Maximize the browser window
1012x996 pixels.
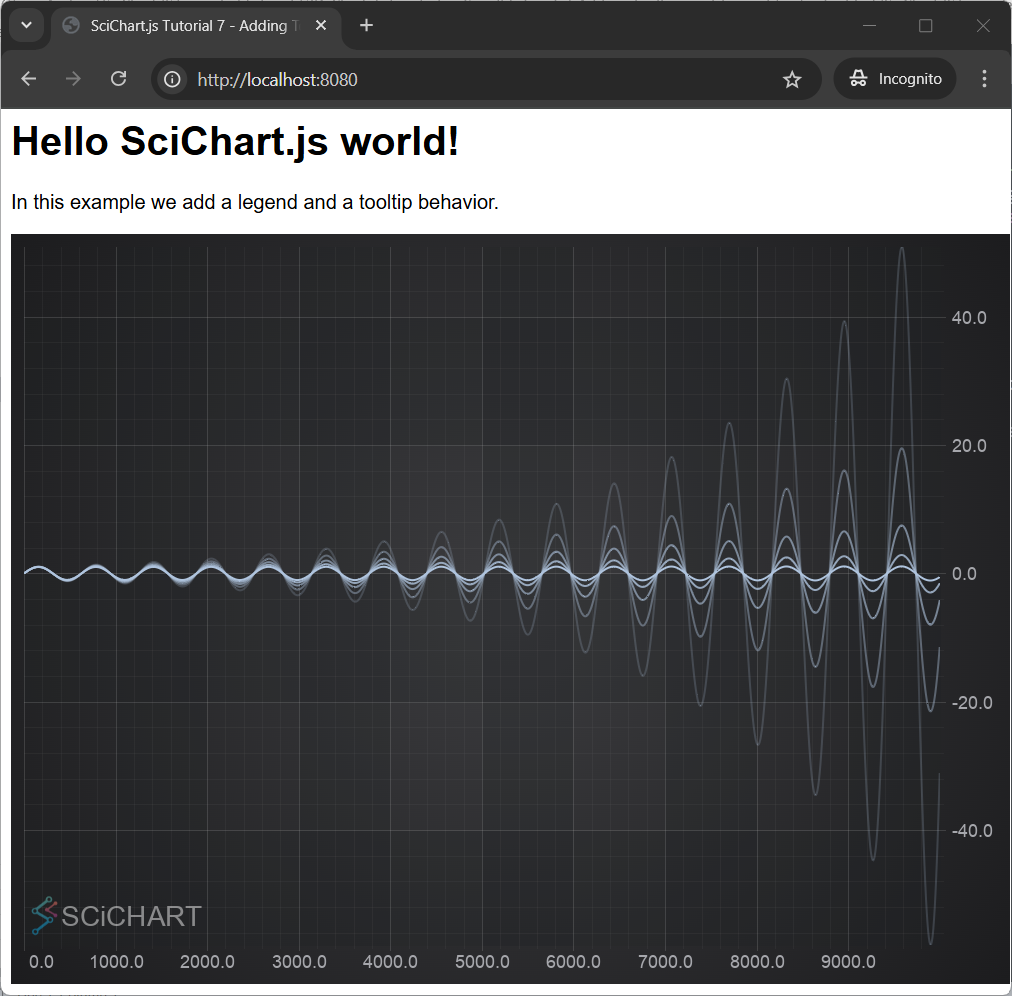[925, 26]
